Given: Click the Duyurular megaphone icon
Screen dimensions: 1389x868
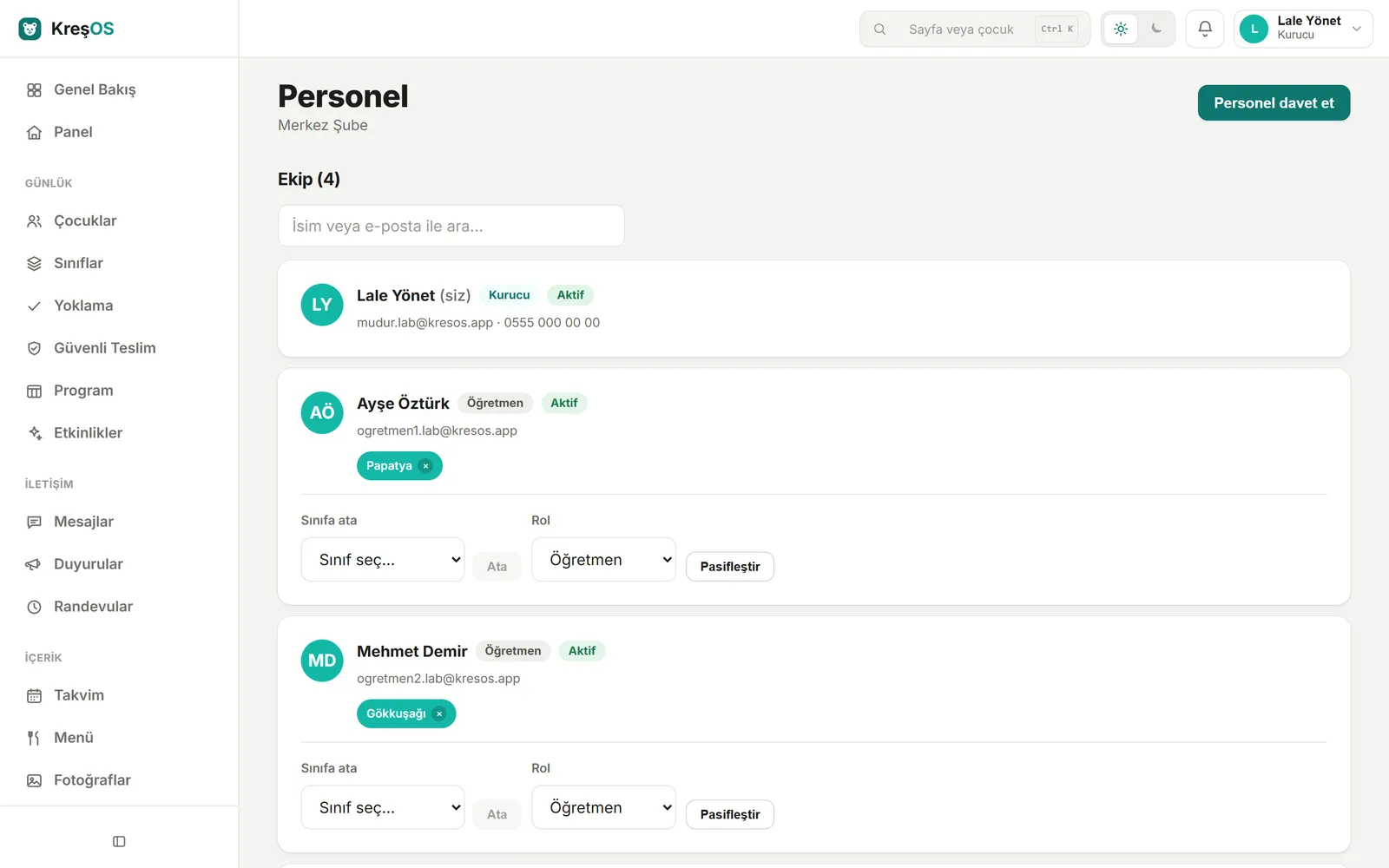Looking at the screenshot, I should (x=35, y=564).
